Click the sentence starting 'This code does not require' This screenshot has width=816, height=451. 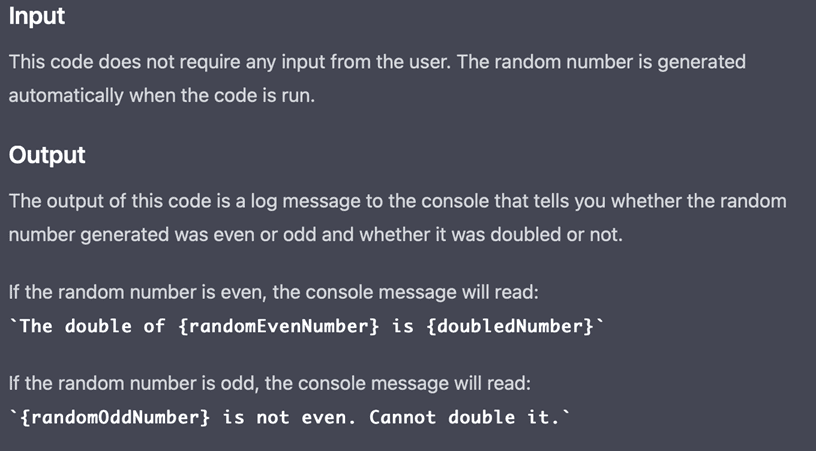coord(231,62)
